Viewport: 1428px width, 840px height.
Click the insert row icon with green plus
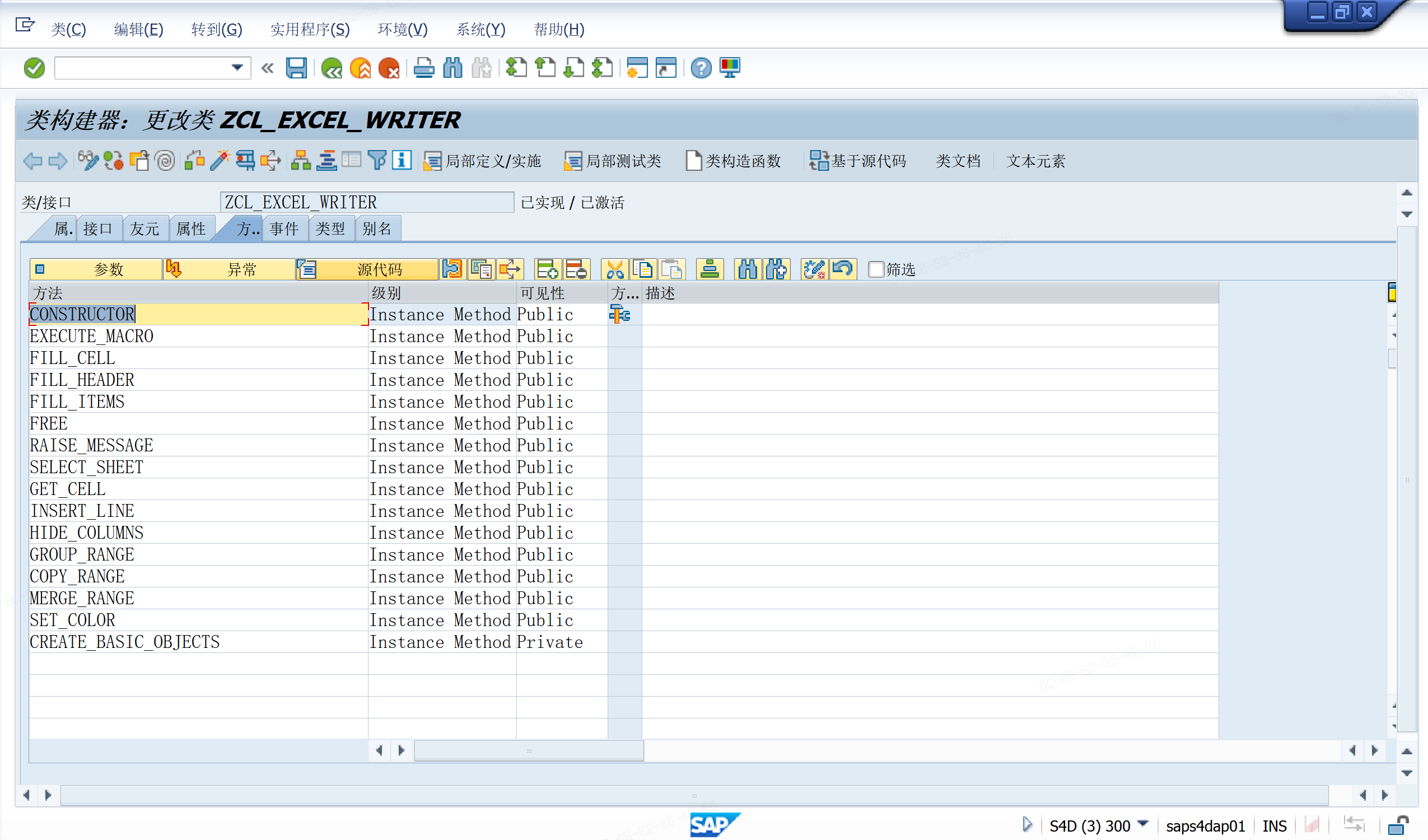point(548,269)
